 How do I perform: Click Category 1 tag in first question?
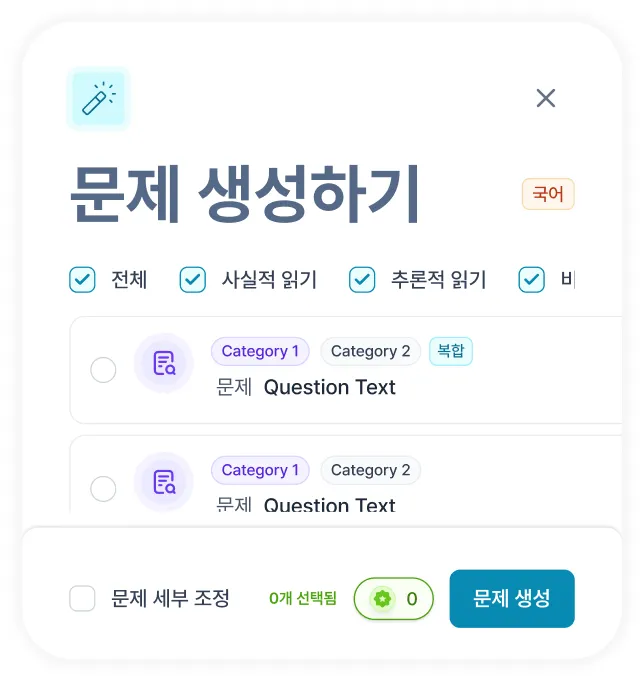(x=260, y=351)
